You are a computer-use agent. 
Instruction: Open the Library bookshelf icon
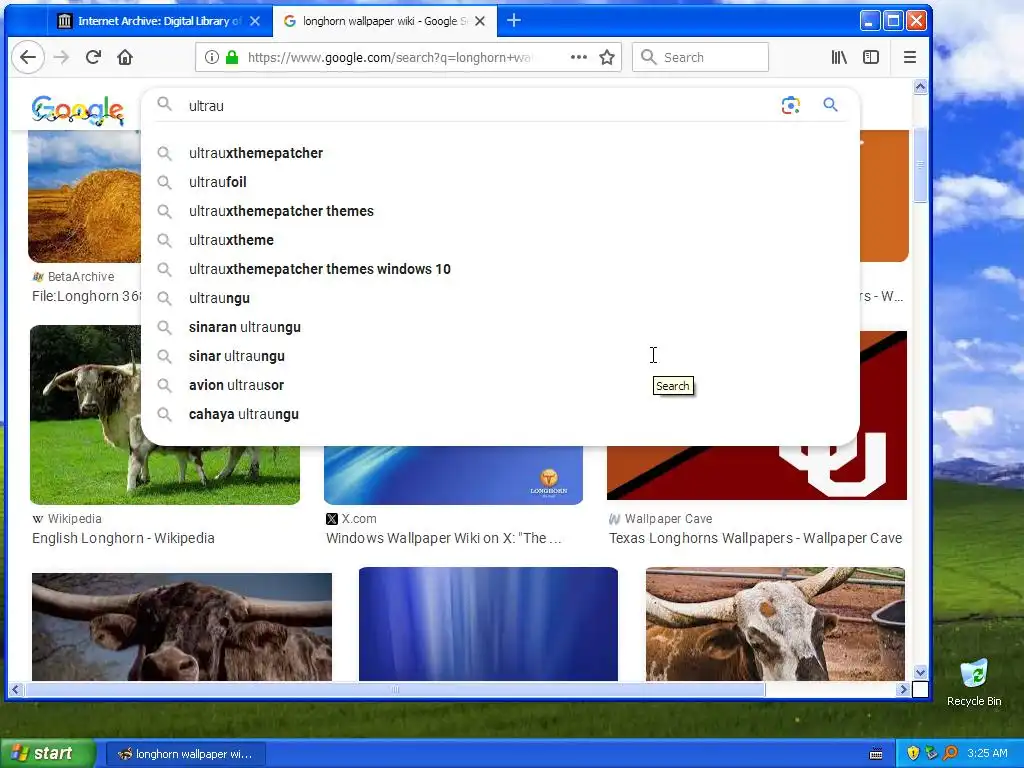click(x=839, y=57)
